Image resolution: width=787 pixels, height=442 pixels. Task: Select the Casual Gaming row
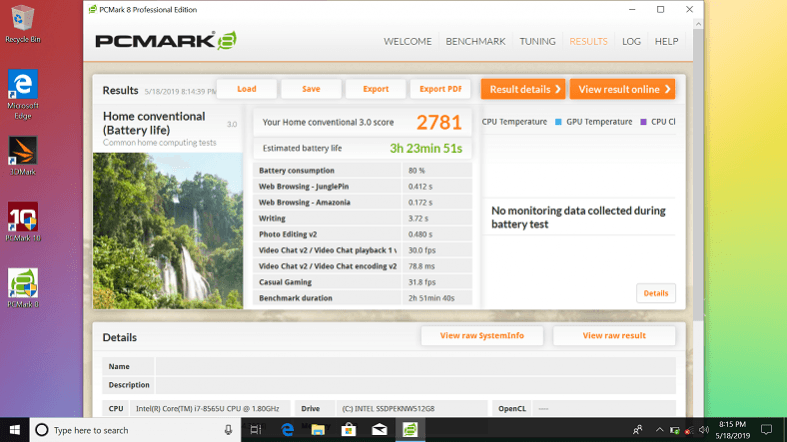[x=362, y=282]
